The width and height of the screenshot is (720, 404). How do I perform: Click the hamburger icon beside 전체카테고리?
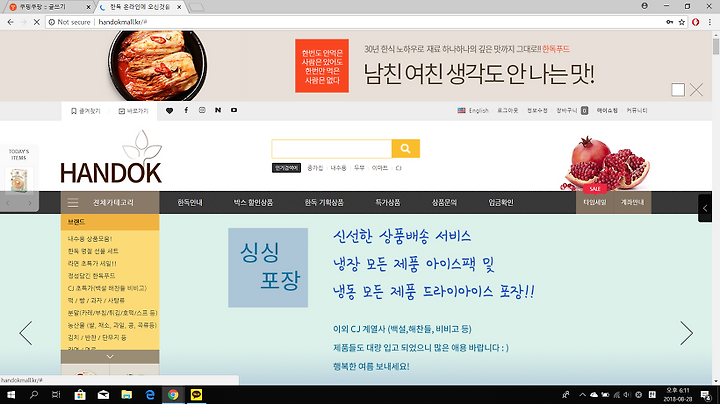tap(73, 202)
